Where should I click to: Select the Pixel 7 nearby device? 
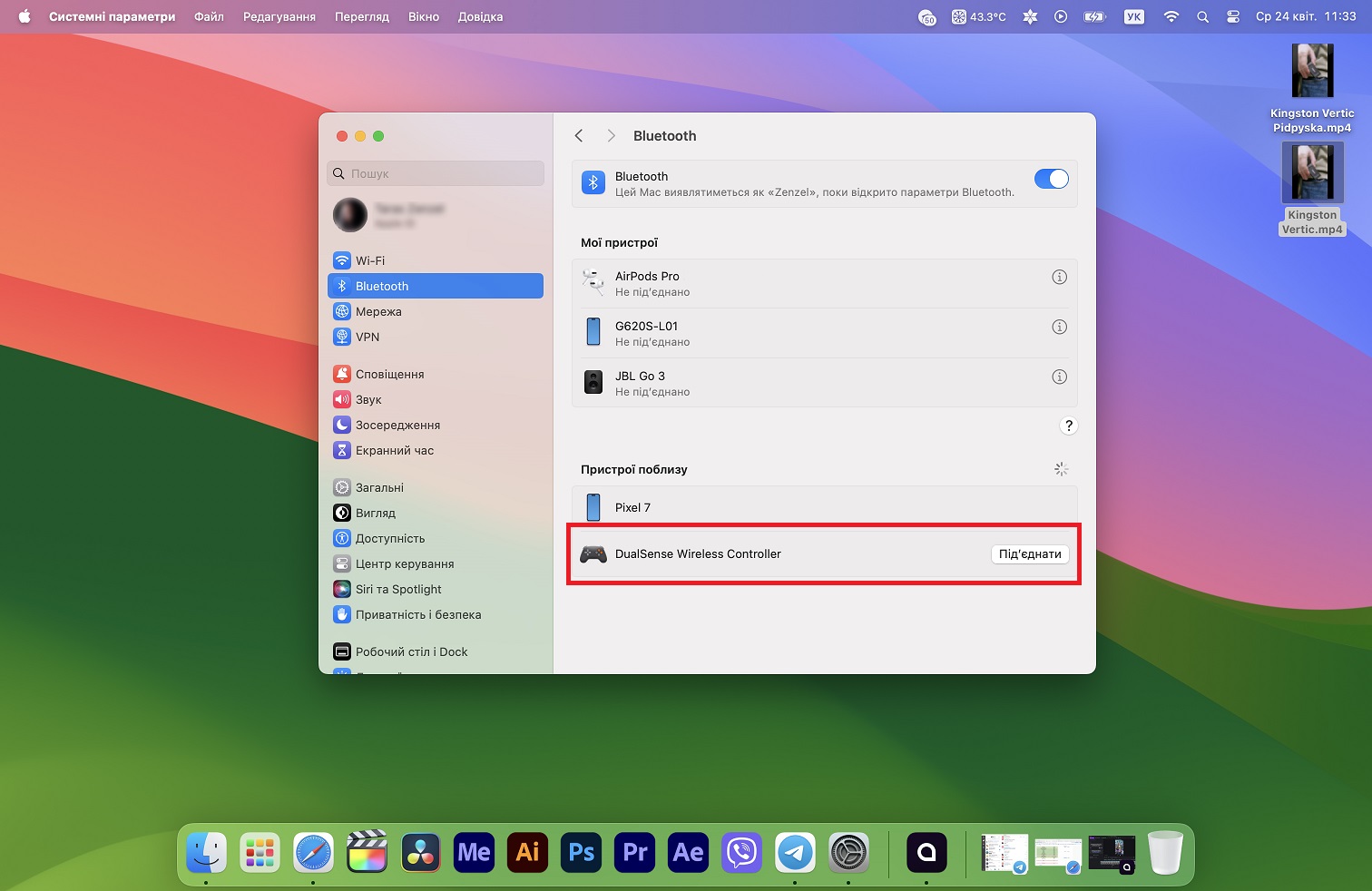[824, 507]
